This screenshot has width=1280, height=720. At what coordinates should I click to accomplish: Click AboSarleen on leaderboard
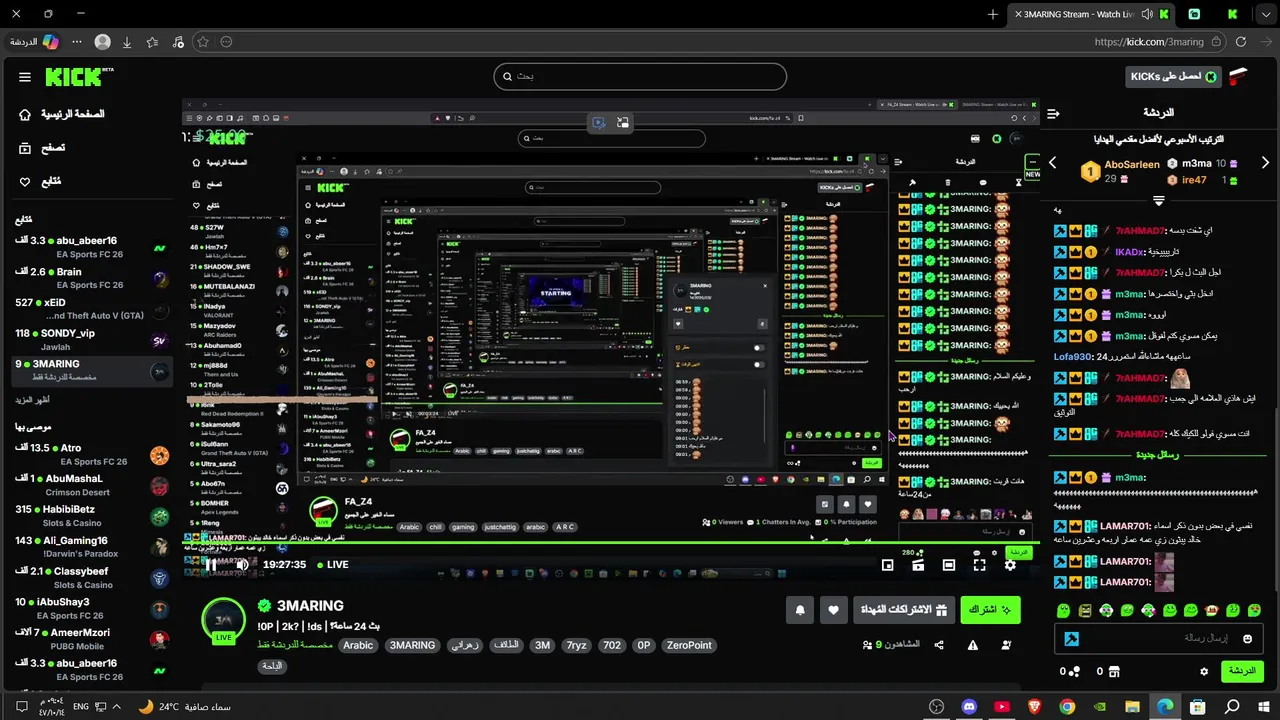(x=1132, y=165)
